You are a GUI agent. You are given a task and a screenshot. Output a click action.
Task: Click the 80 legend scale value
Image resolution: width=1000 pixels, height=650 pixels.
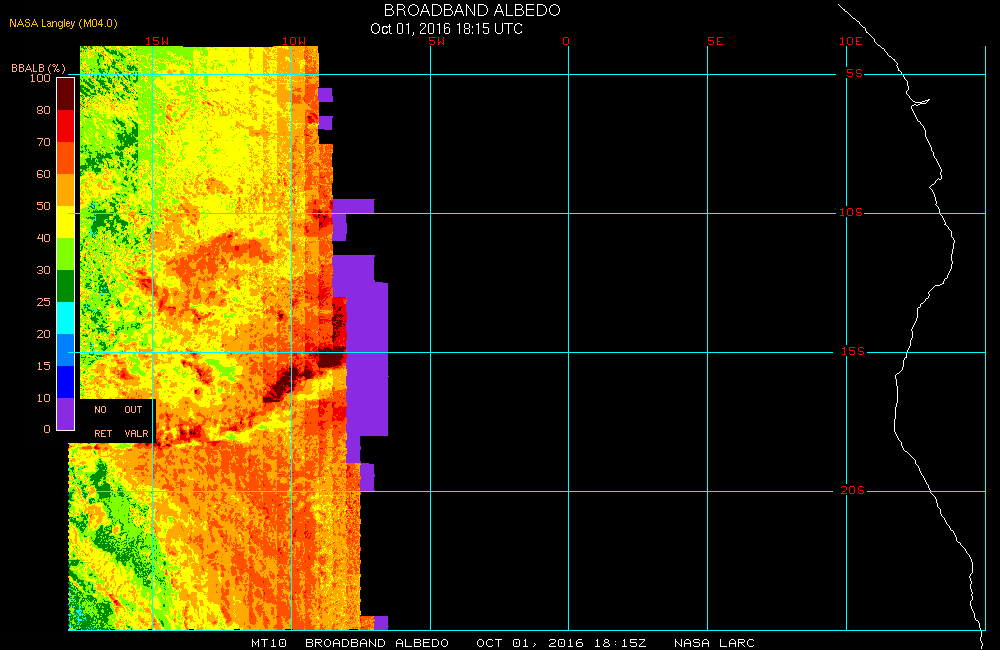43,110
